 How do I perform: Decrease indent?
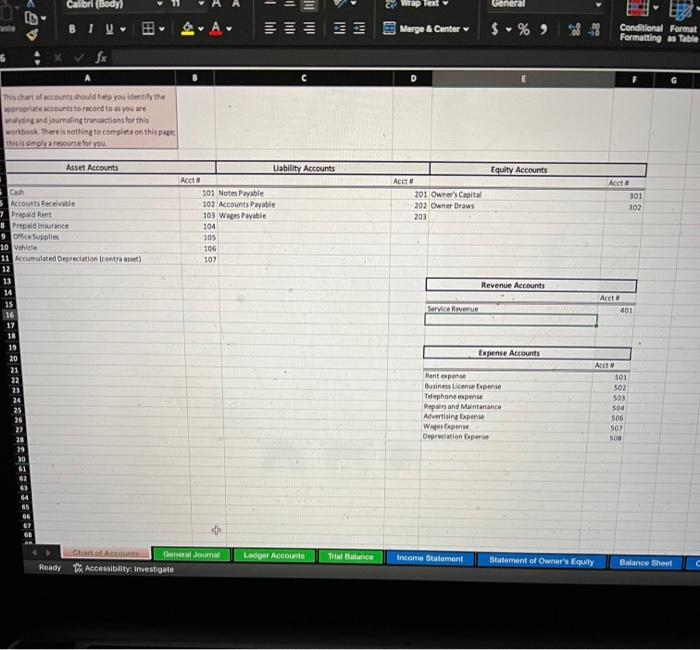tap(340, 29)
